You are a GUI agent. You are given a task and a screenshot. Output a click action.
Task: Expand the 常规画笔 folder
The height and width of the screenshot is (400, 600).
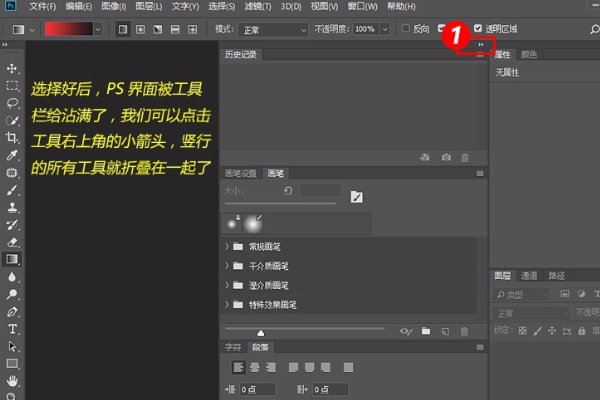tap(227, 246)
